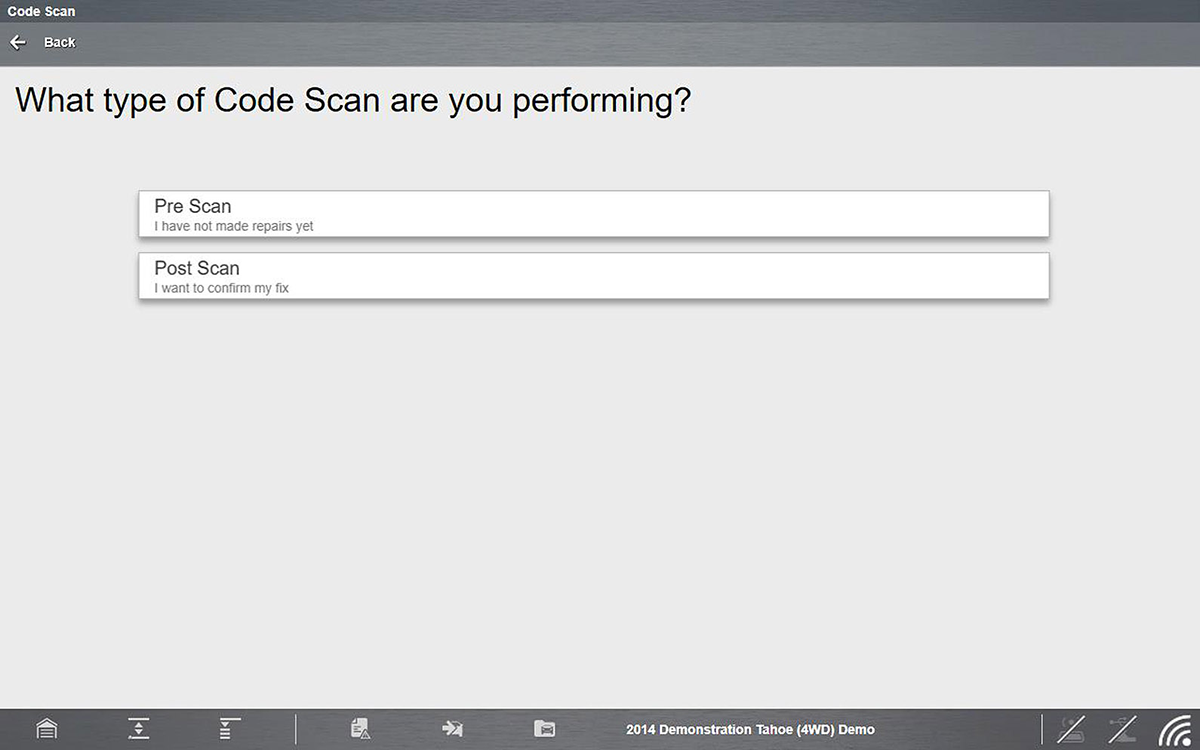Image resolution: width=1200 pixels, height=750 pixels.
Task: Click the crossed-out USB connection status icon
Action: [x=1123, y=729]
